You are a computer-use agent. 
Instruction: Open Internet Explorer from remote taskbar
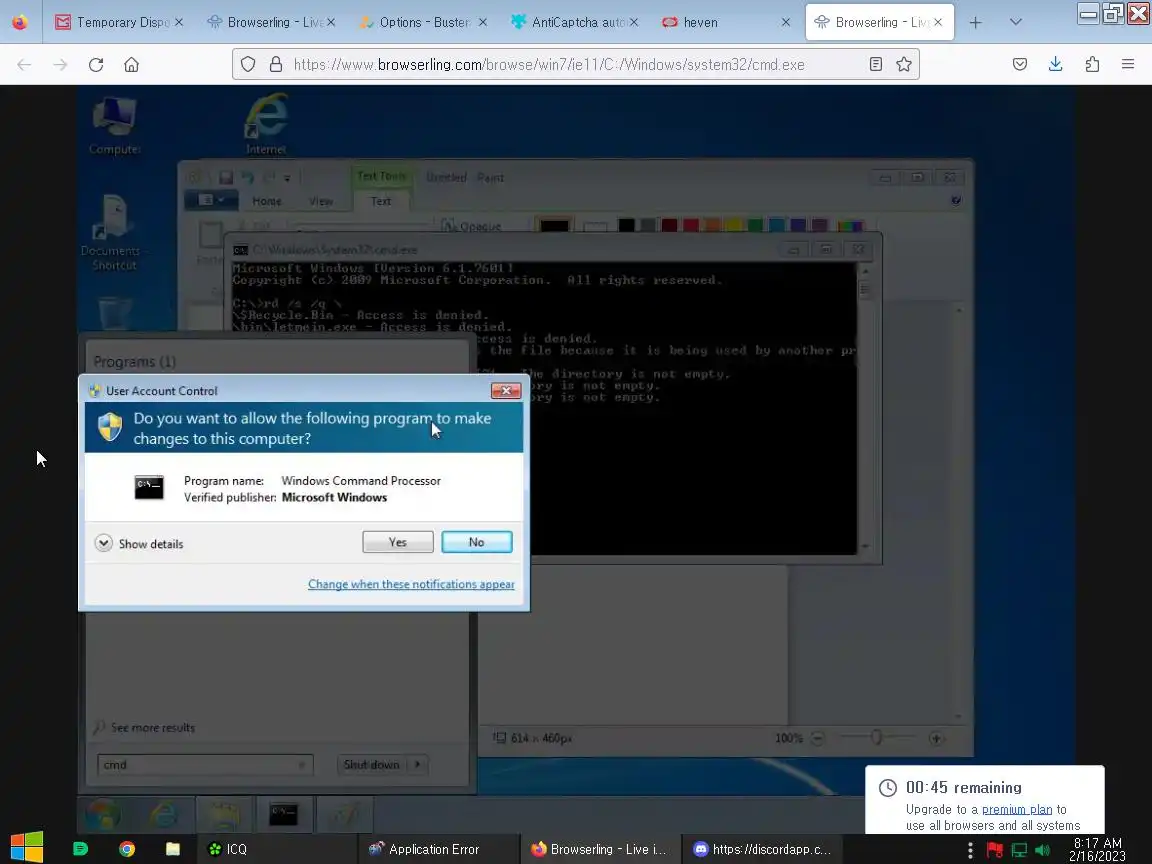164,814
